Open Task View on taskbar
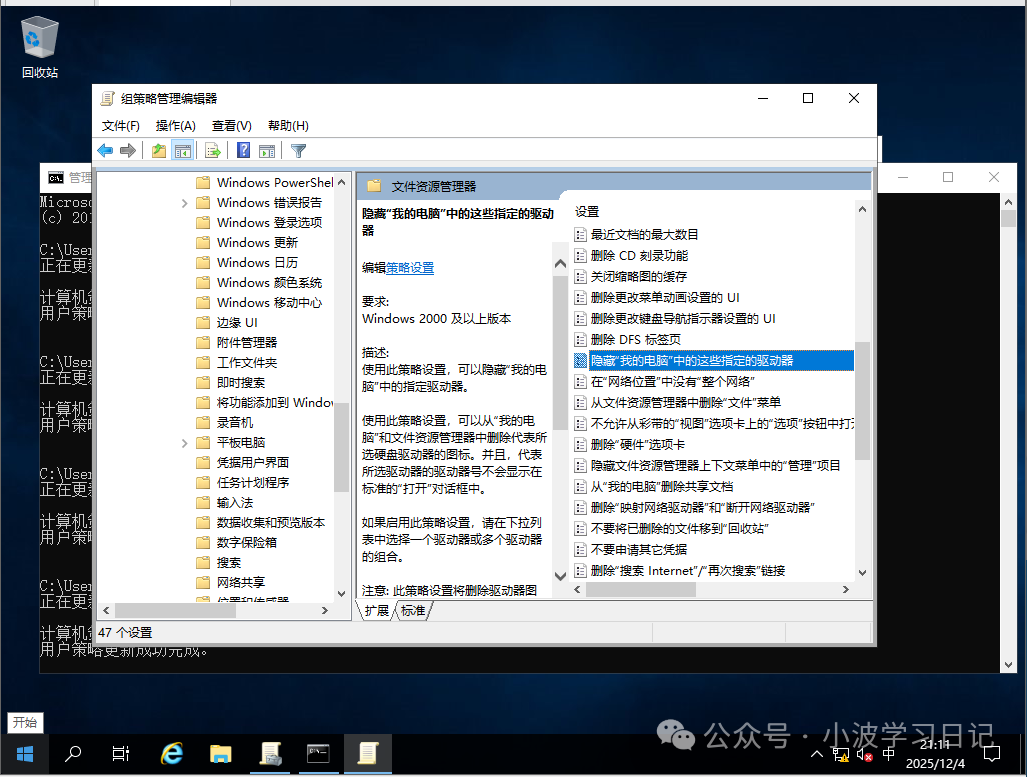The height and width of the screenshot is (777, 1027). (121, 754)
